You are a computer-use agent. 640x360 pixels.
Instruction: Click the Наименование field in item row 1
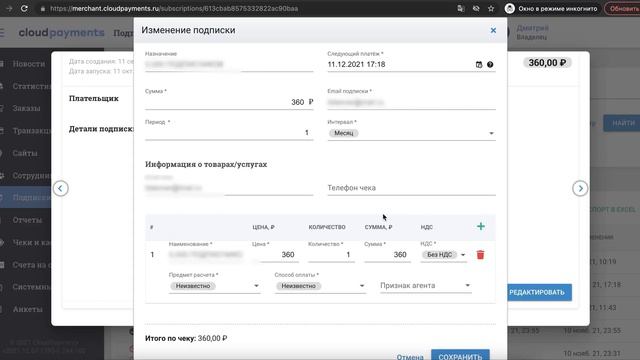pos(206,255)
